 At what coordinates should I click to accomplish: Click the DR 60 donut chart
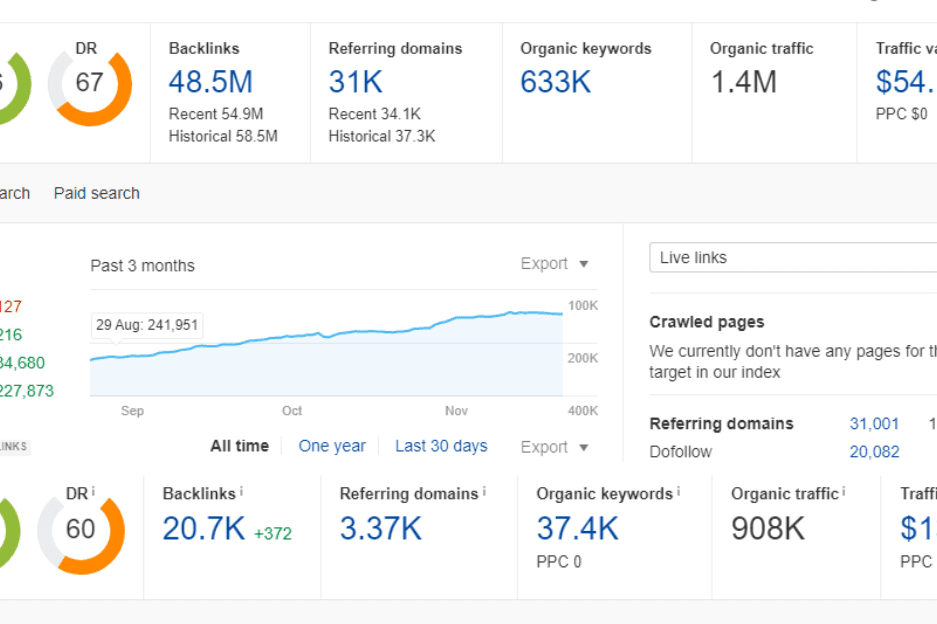point(80,528)
